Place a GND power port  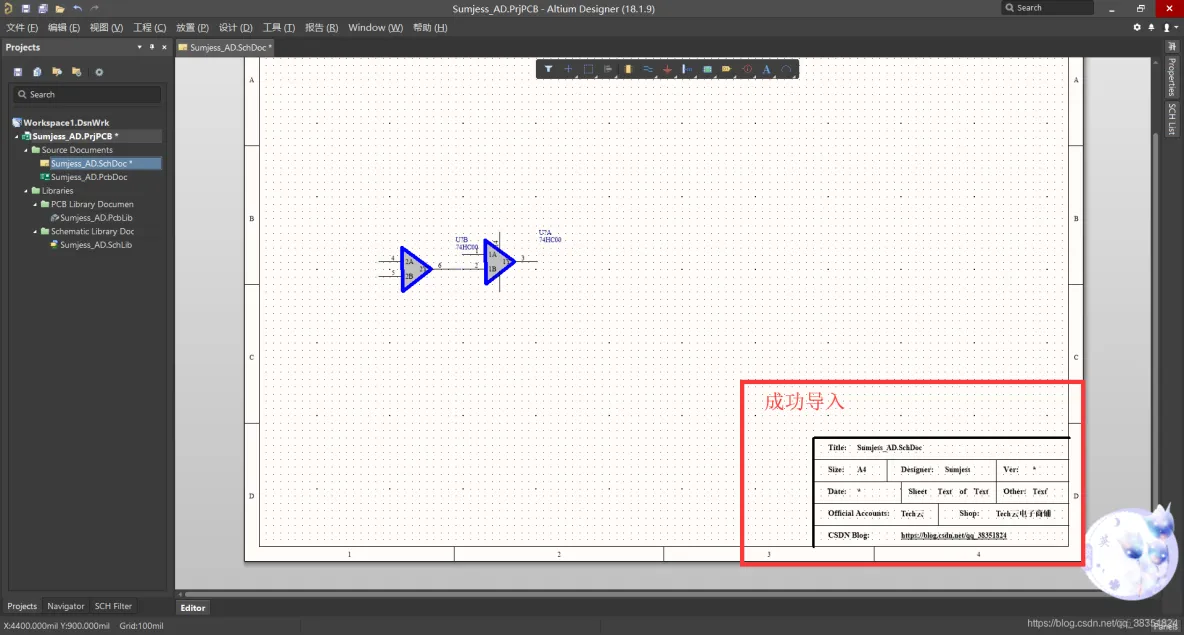(x=668, y=69)
